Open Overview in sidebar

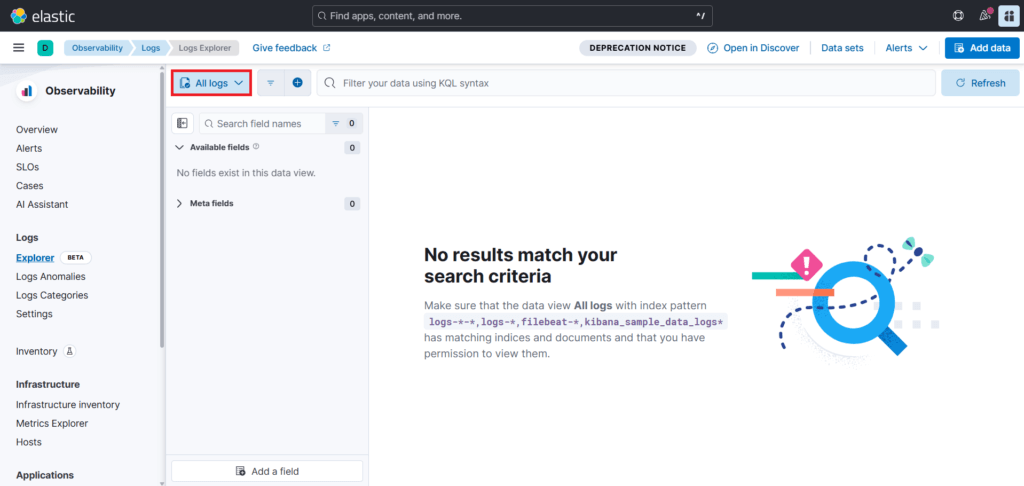point(37,129)
